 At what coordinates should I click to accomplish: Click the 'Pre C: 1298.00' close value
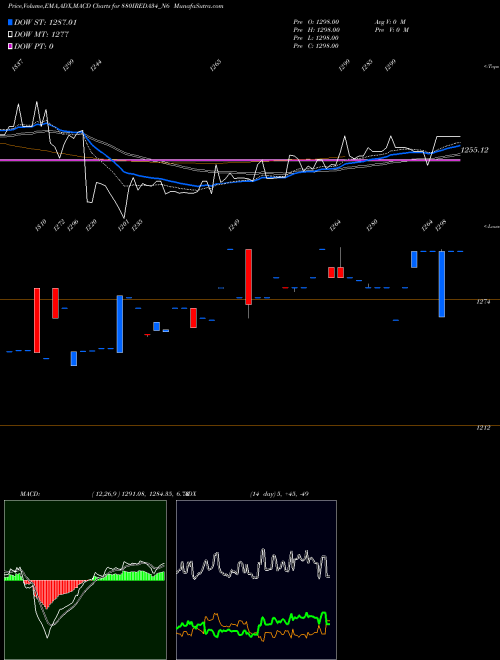(x=316, y=46)
